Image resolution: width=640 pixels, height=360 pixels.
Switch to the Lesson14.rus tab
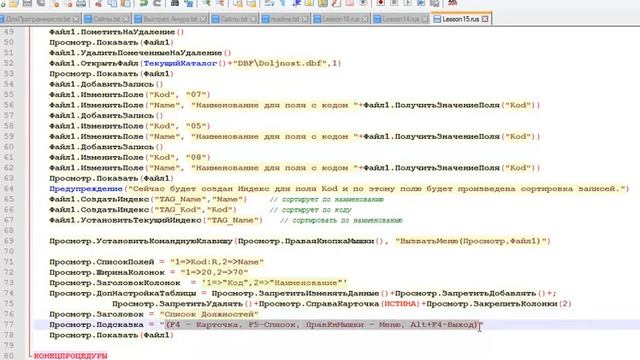click(x=401, y=19)
